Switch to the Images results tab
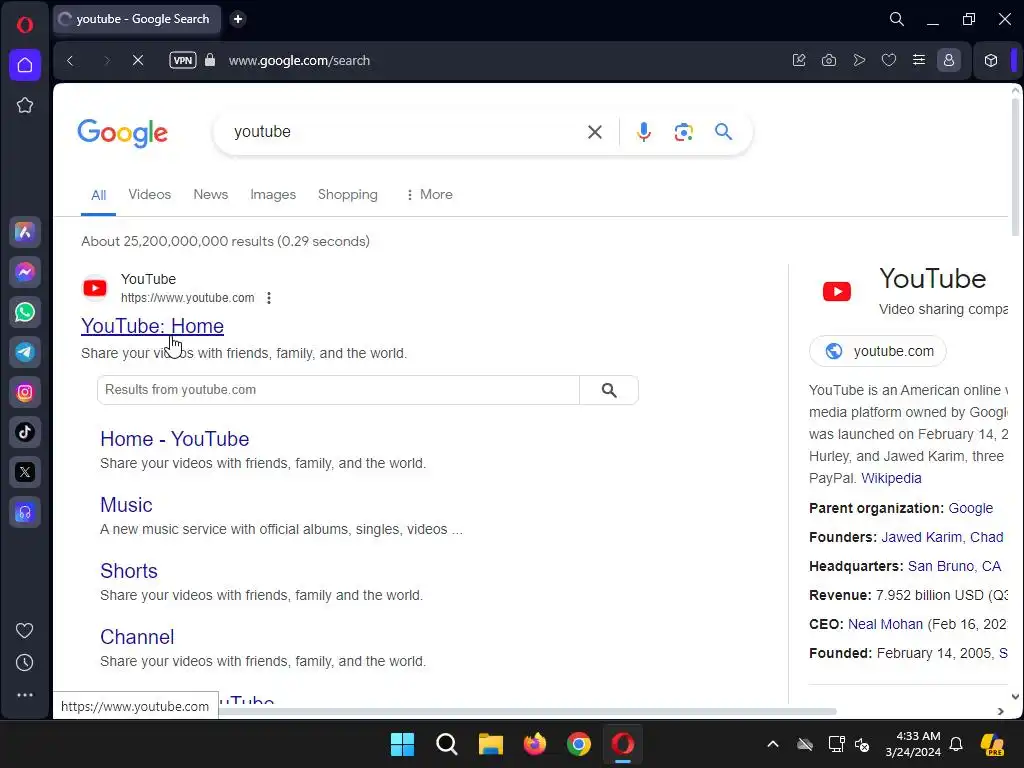The width and height of the screenshot is (1024, 768). point(273,195)
